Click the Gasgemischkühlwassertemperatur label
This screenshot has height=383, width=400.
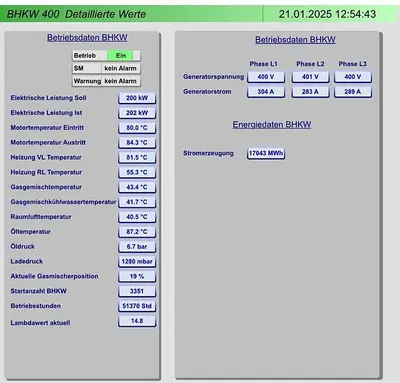click(63, 202)
